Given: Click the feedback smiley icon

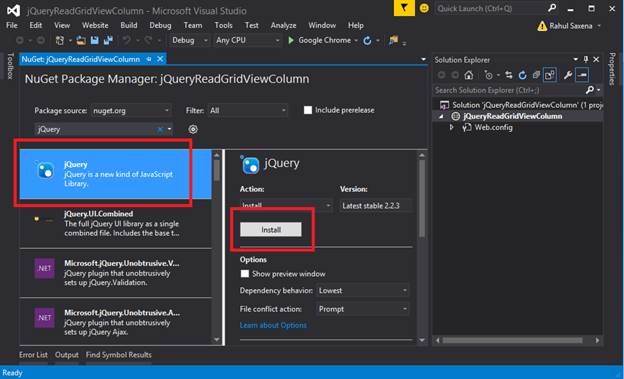Looking at the screenshot, I should tap(424, 8).
